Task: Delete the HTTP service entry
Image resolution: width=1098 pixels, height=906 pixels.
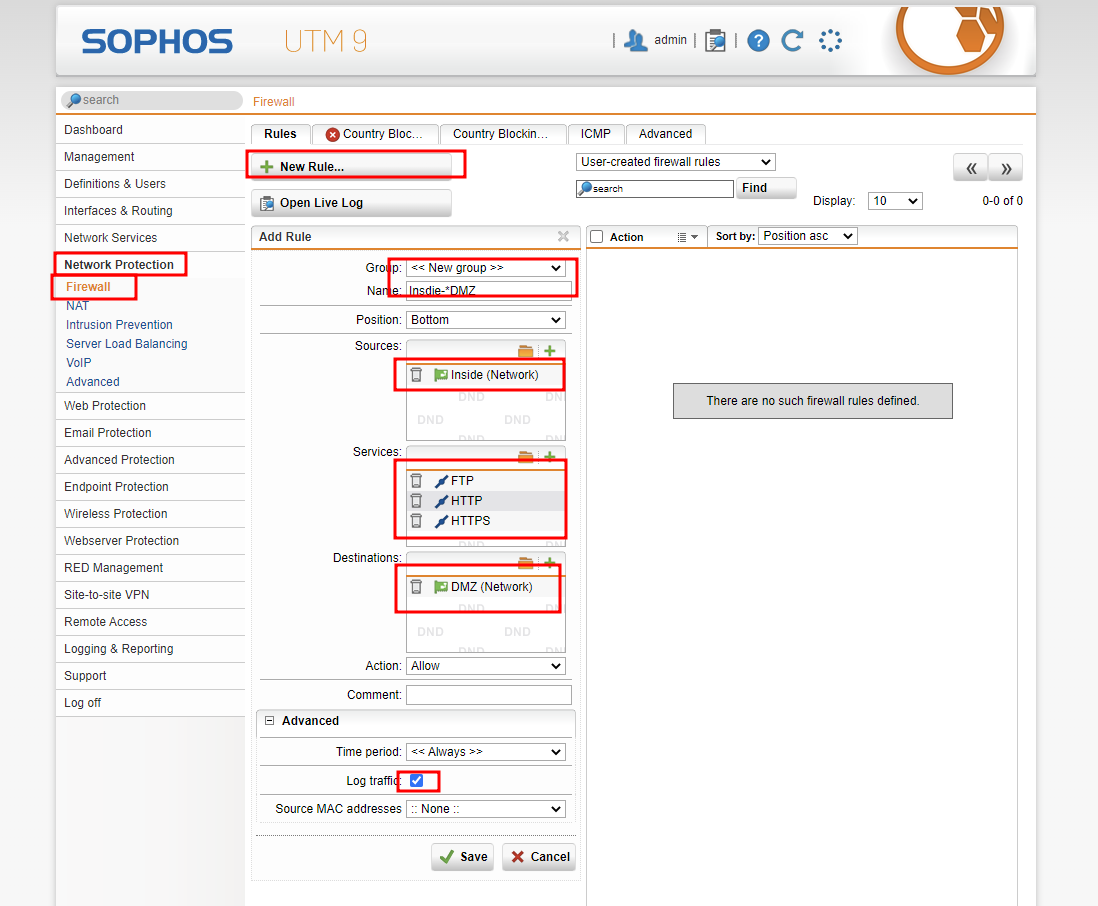Action: click(x=416, y=501)
